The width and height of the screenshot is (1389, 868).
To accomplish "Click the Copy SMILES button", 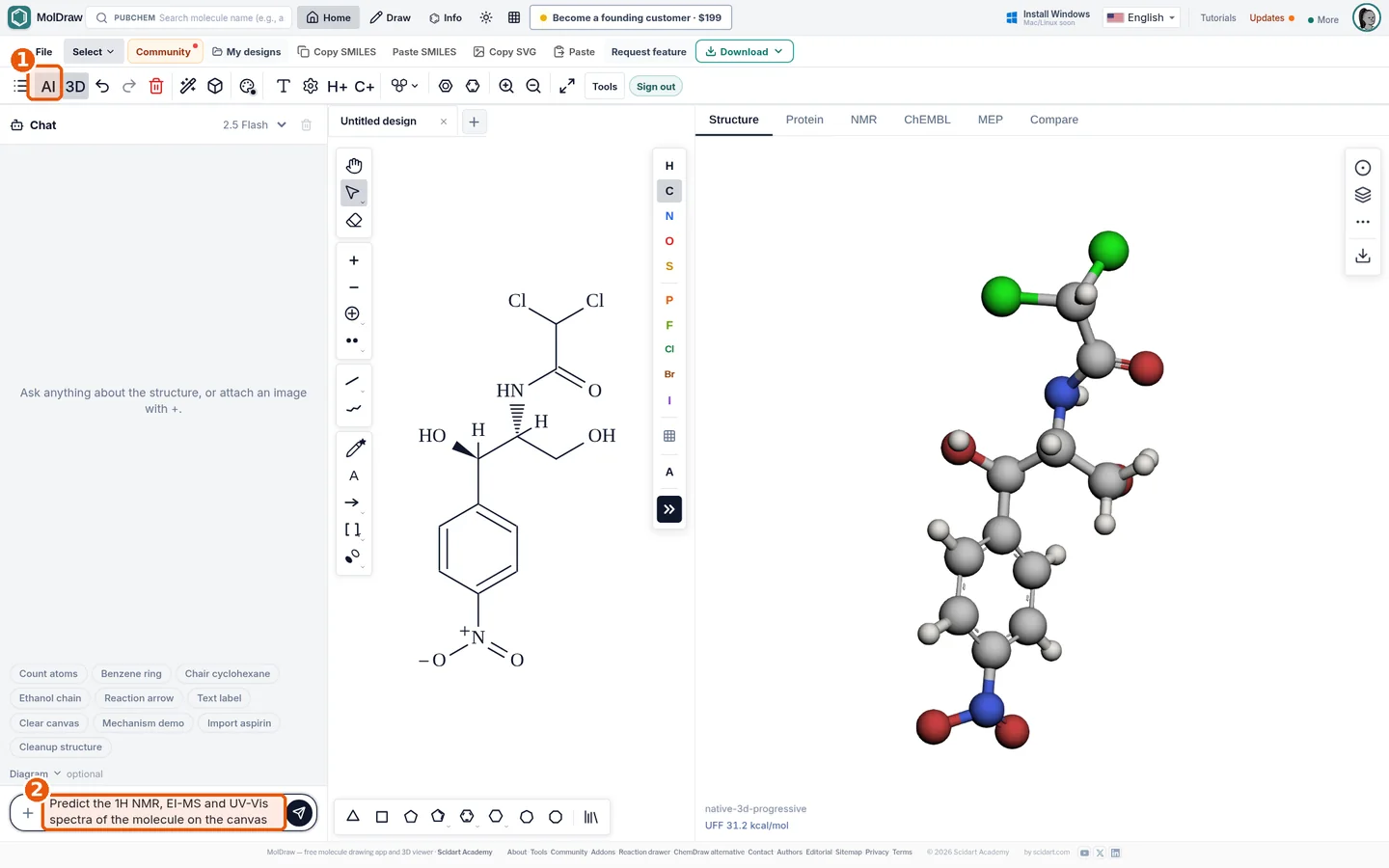I will [337, 51].
